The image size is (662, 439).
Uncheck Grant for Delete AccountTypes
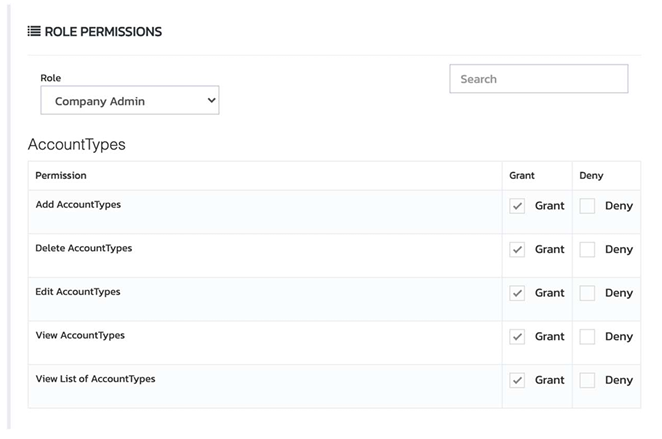[x=517, y=250]
